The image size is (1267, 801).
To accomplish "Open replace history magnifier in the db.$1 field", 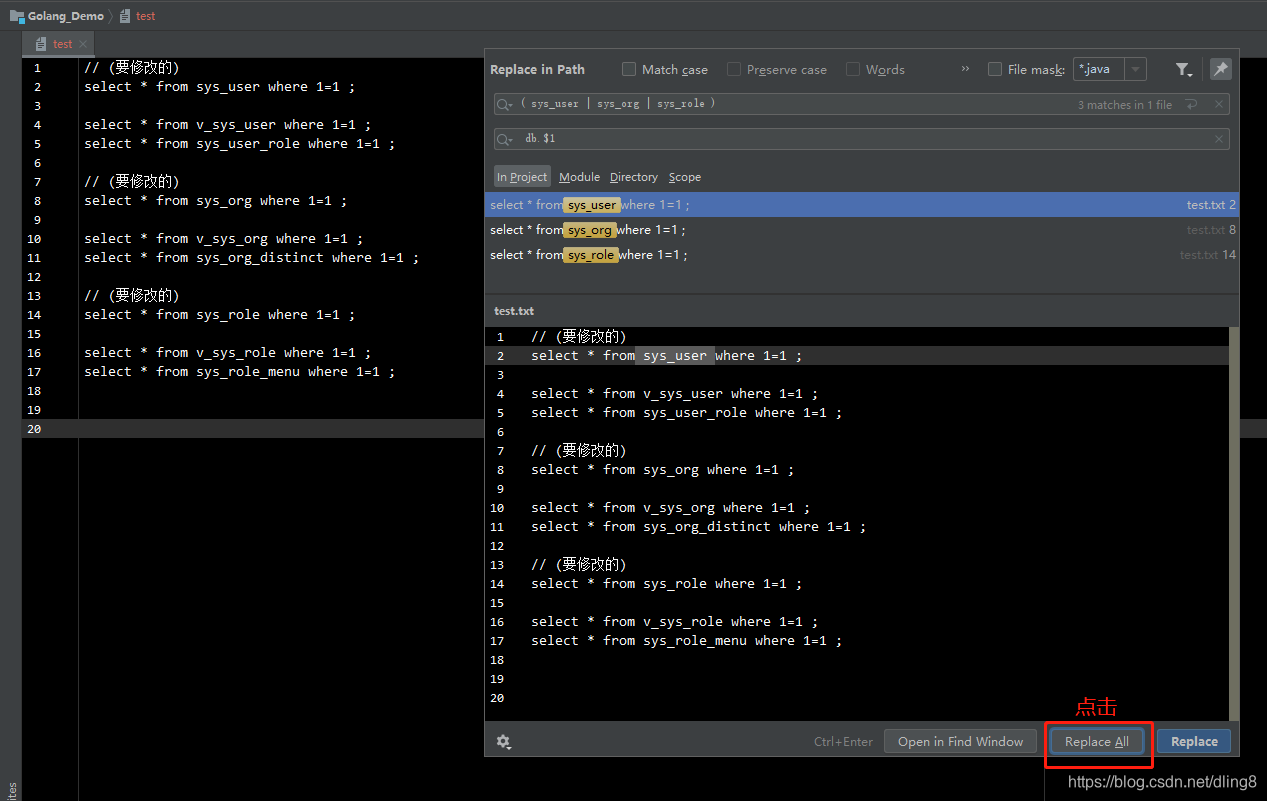I will [x=505, y=139].
